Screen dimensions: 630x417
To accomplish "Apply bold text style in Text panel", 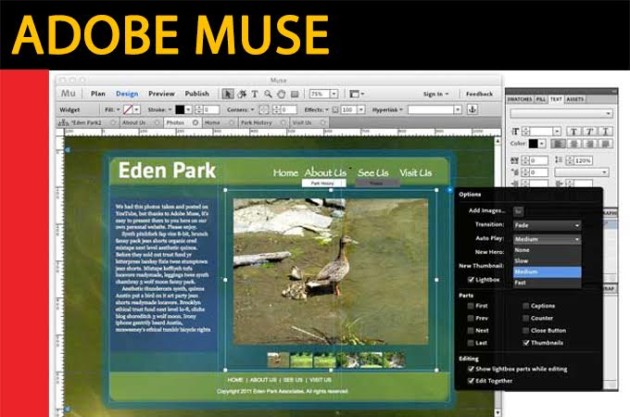I will point(574,131).
